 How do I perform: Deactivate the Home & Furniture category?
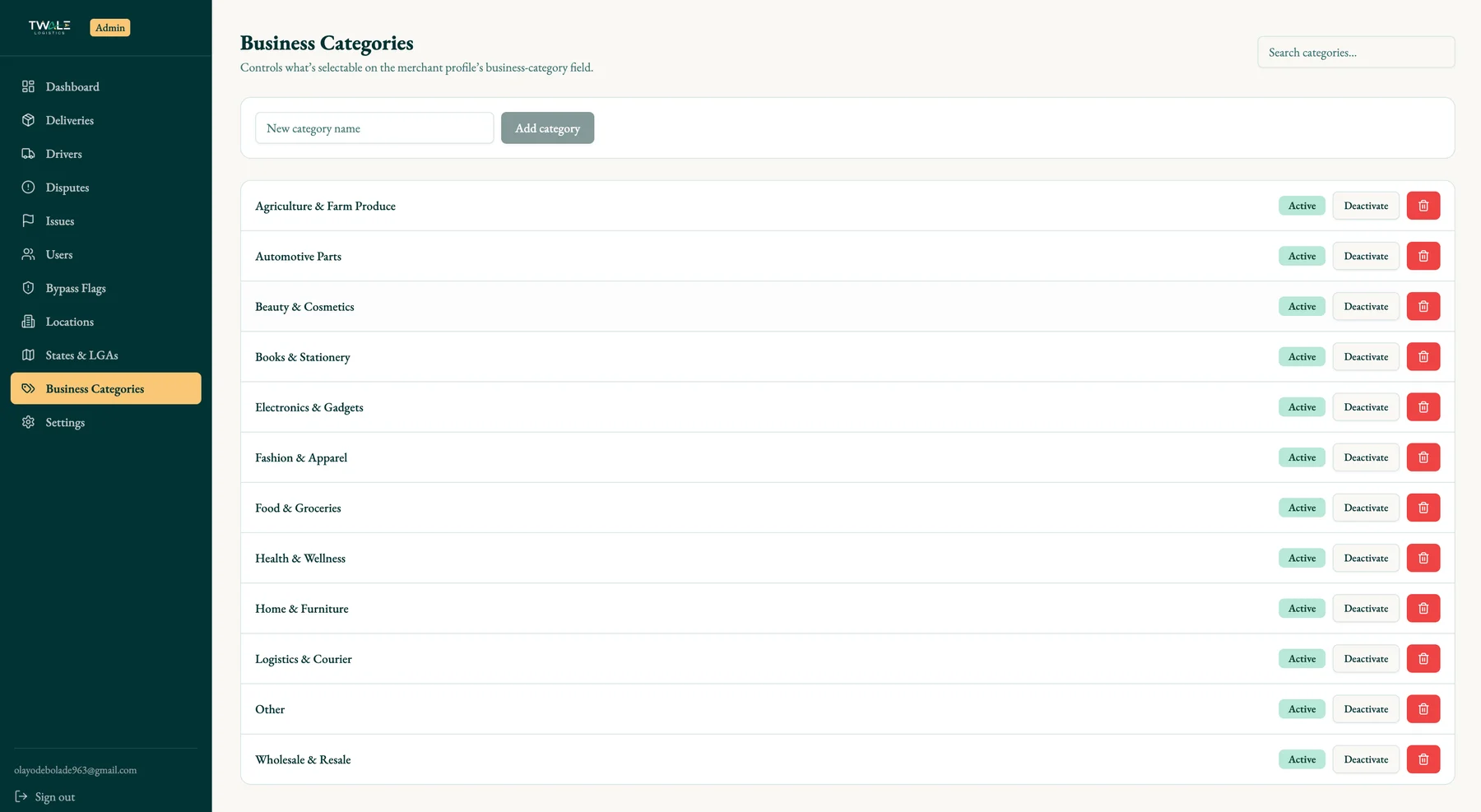[1366, 608]
